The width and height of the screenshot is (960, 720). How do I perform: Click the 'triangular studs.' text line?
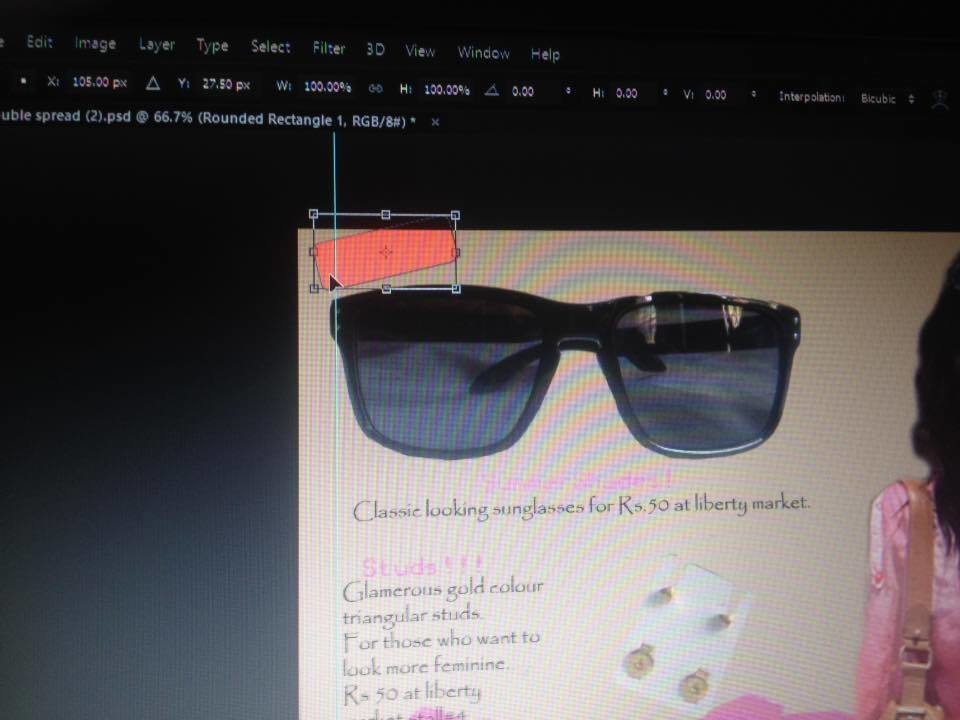(x=411, y=615)
